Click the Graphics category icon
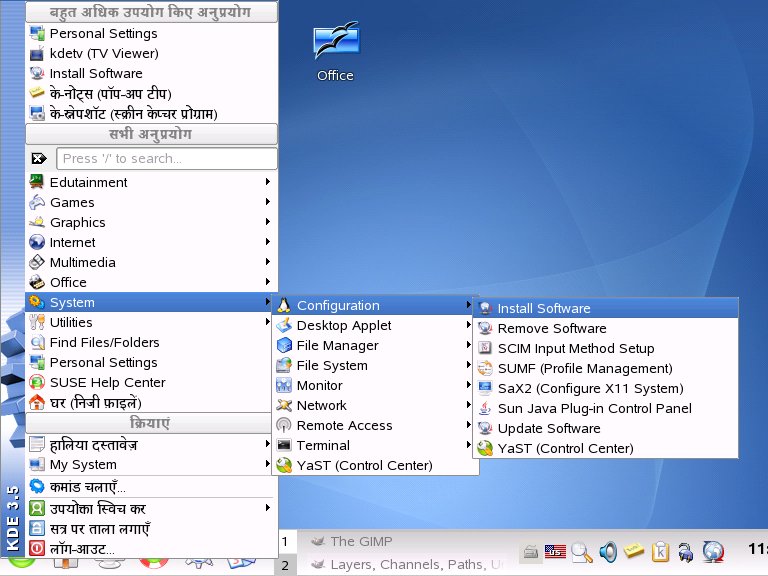This screenshot has width=768, height=576. [x=37, y=222]
